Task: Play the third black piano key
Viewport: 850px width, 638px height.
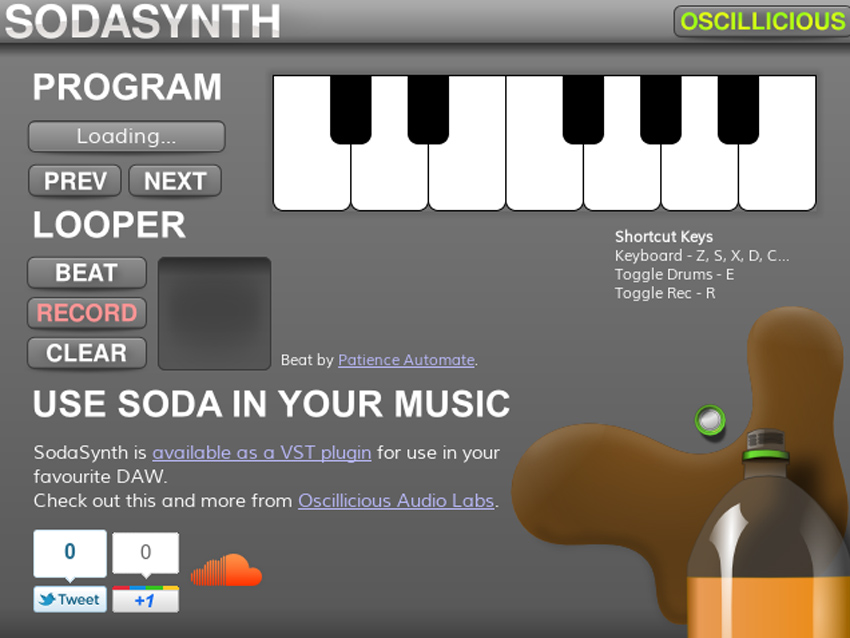Action: (583, 109)
